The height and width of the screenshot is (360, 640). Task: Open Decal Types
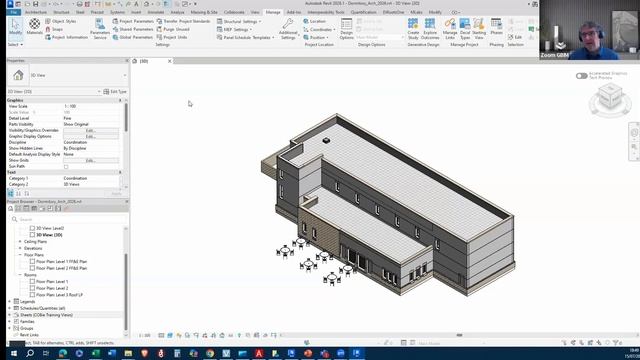pos(465,29)
